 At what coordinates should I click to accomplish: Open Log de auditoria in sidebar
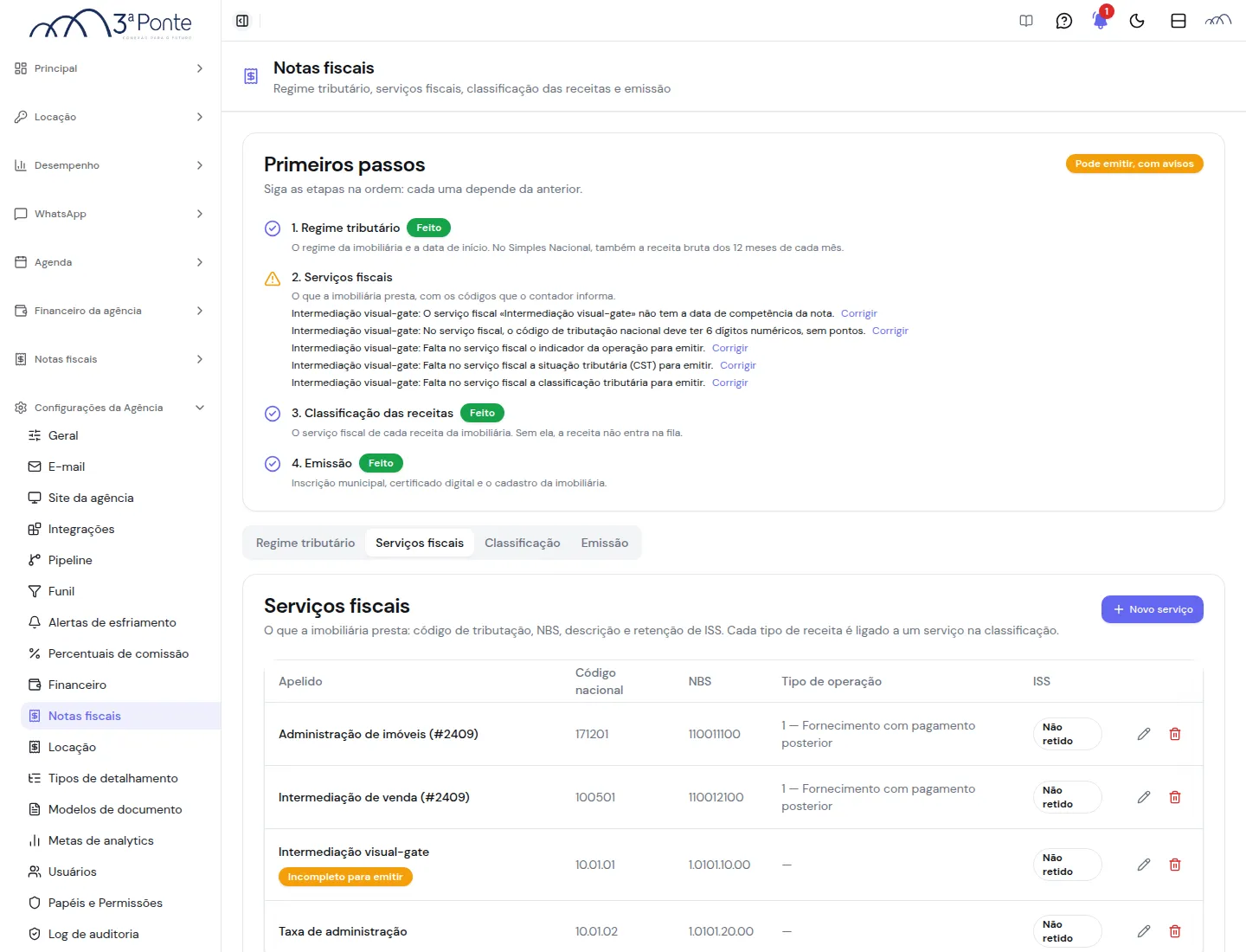(x=120, y=934)
